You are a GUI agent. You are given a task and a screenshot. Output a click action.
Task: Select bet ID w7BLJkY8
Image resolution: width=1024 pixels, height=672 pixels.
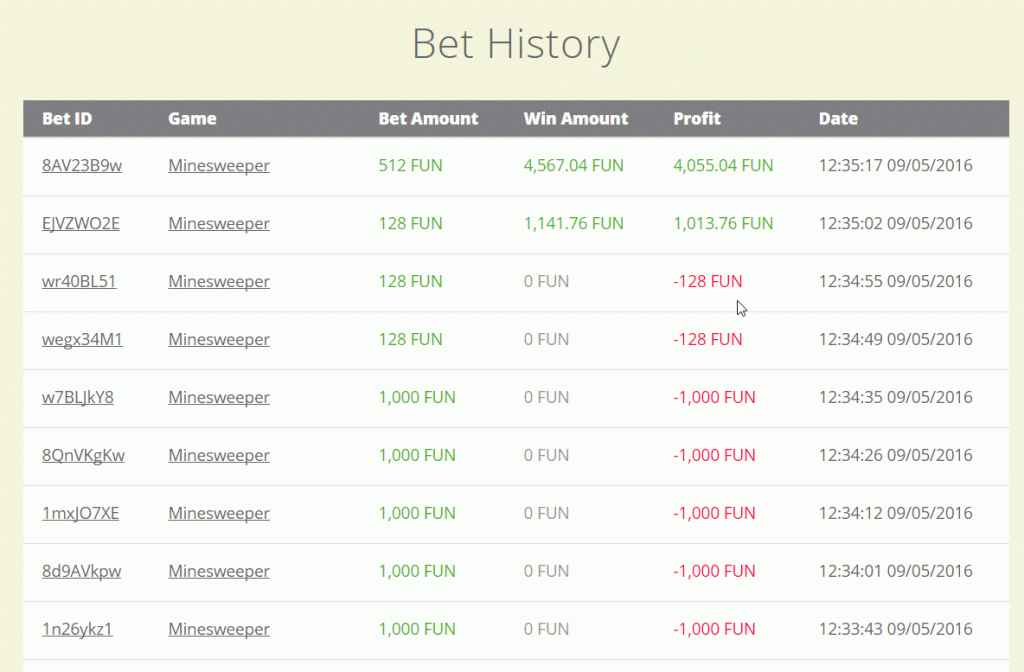click(x=78, y=397)
